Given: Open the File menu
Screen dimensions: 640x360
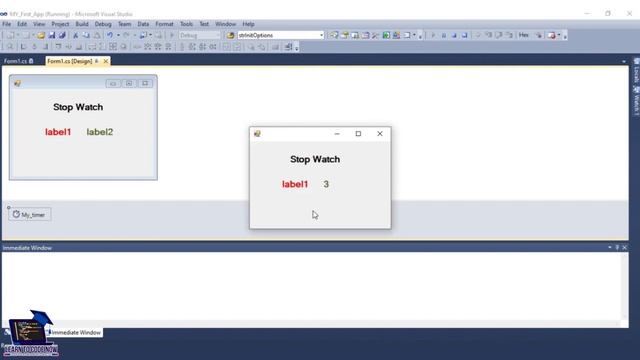Looking at the screenshot, I should click(7, 24).
